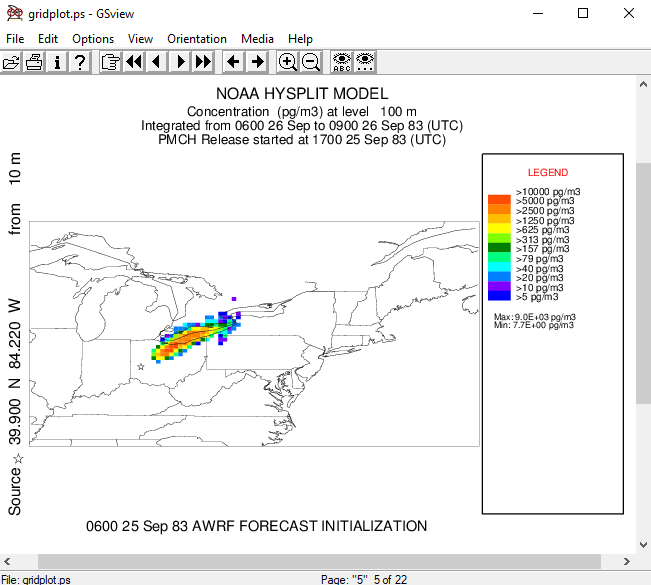Viewport: 651px width, 585px height.
Task: Open the Orientation menu
Action: (x=197, y=39)
